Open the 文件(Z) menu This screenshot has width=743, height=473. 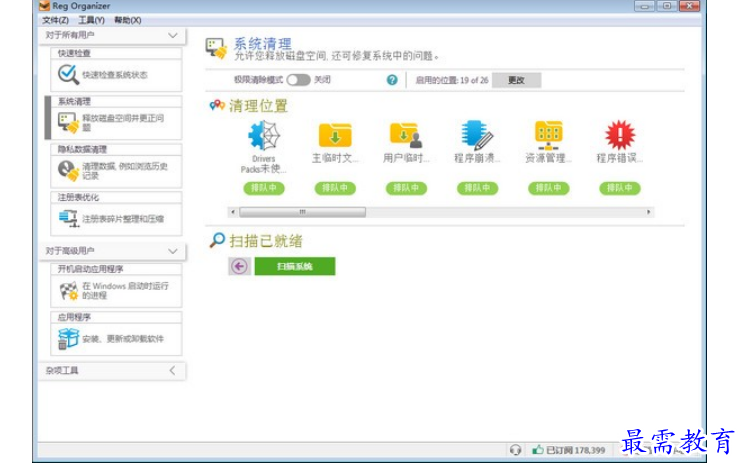[55, 20]
